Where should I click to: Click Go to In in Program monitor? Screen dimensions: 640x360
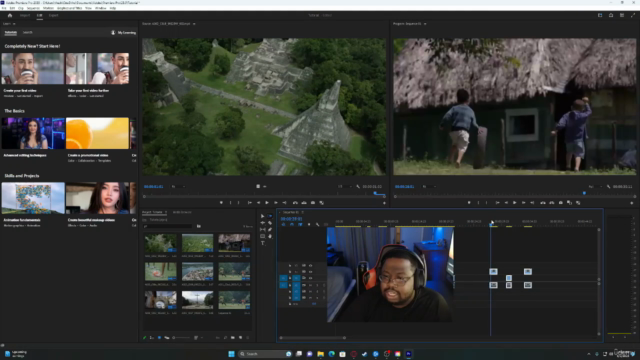point(498,202)
